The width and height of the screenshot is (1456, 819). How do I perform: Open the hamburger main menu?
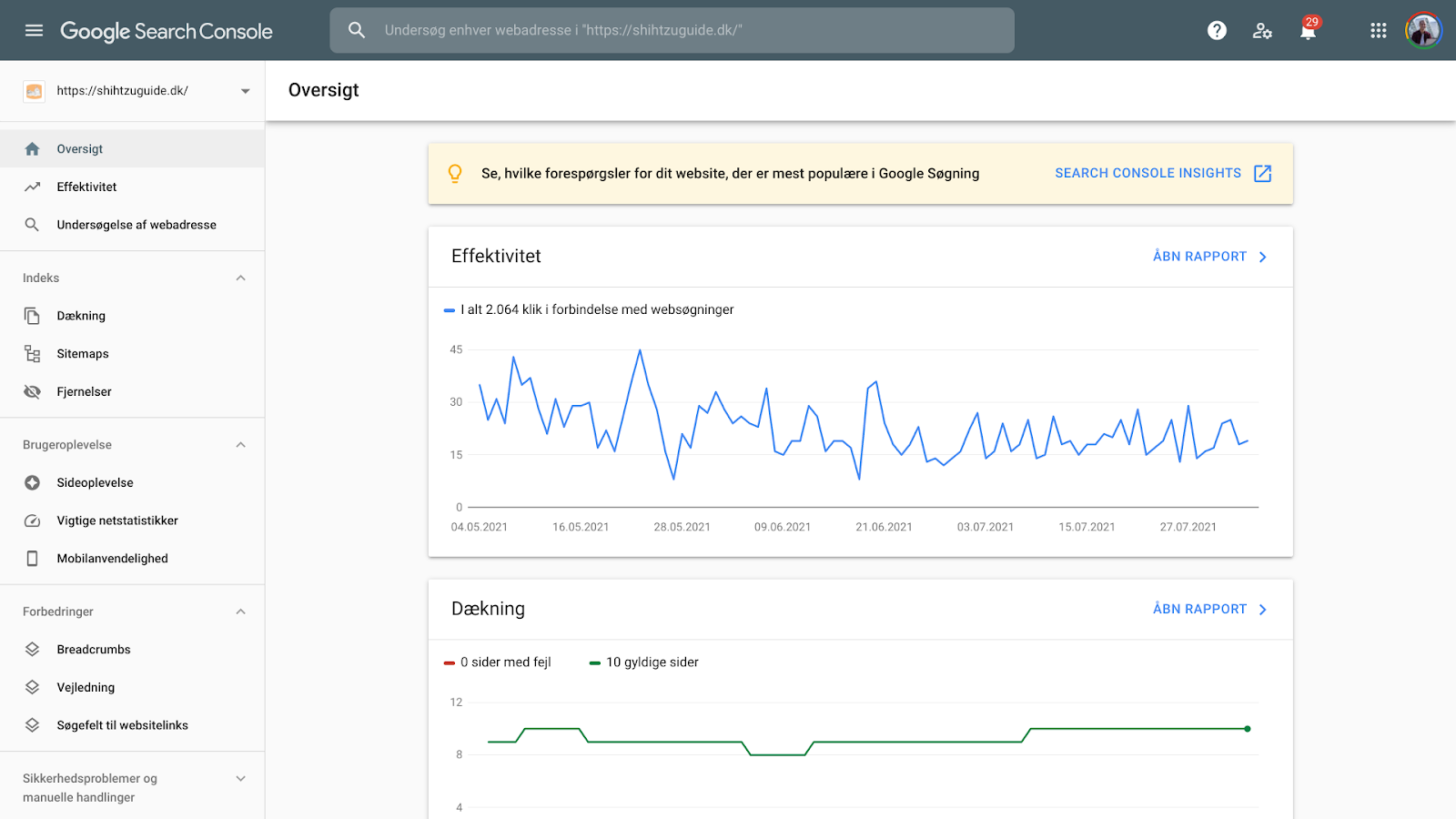coord(34,30)
